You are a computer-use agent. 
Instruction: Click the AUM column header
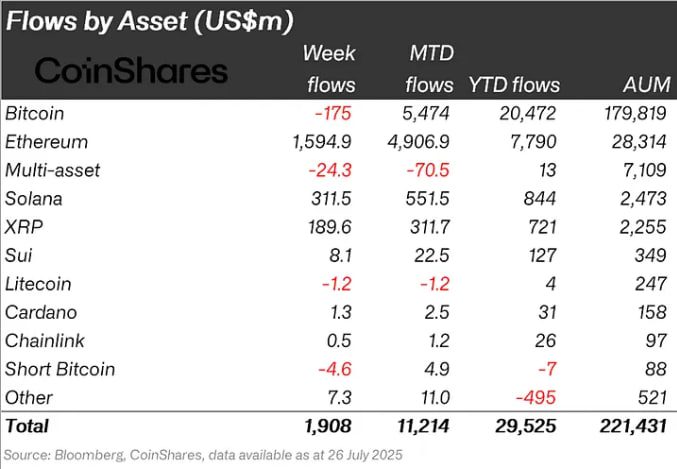point(647,85)
